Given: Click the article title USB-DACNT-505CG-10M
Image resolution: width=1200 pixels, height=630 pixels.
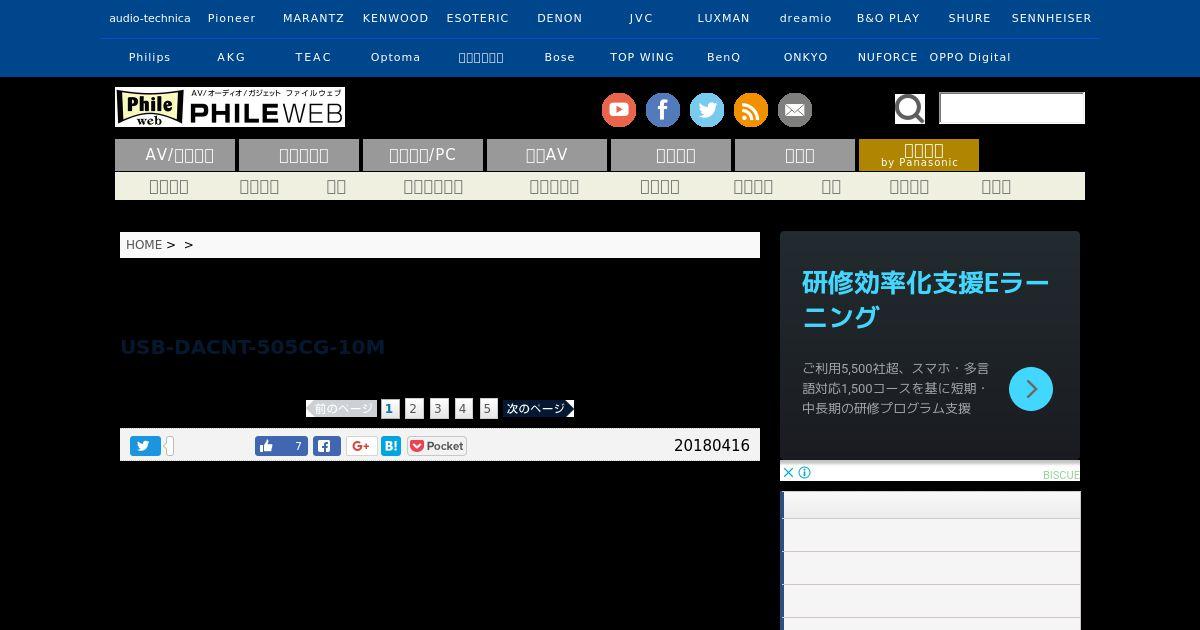Looking at the screenshot, I should (253, 347).
